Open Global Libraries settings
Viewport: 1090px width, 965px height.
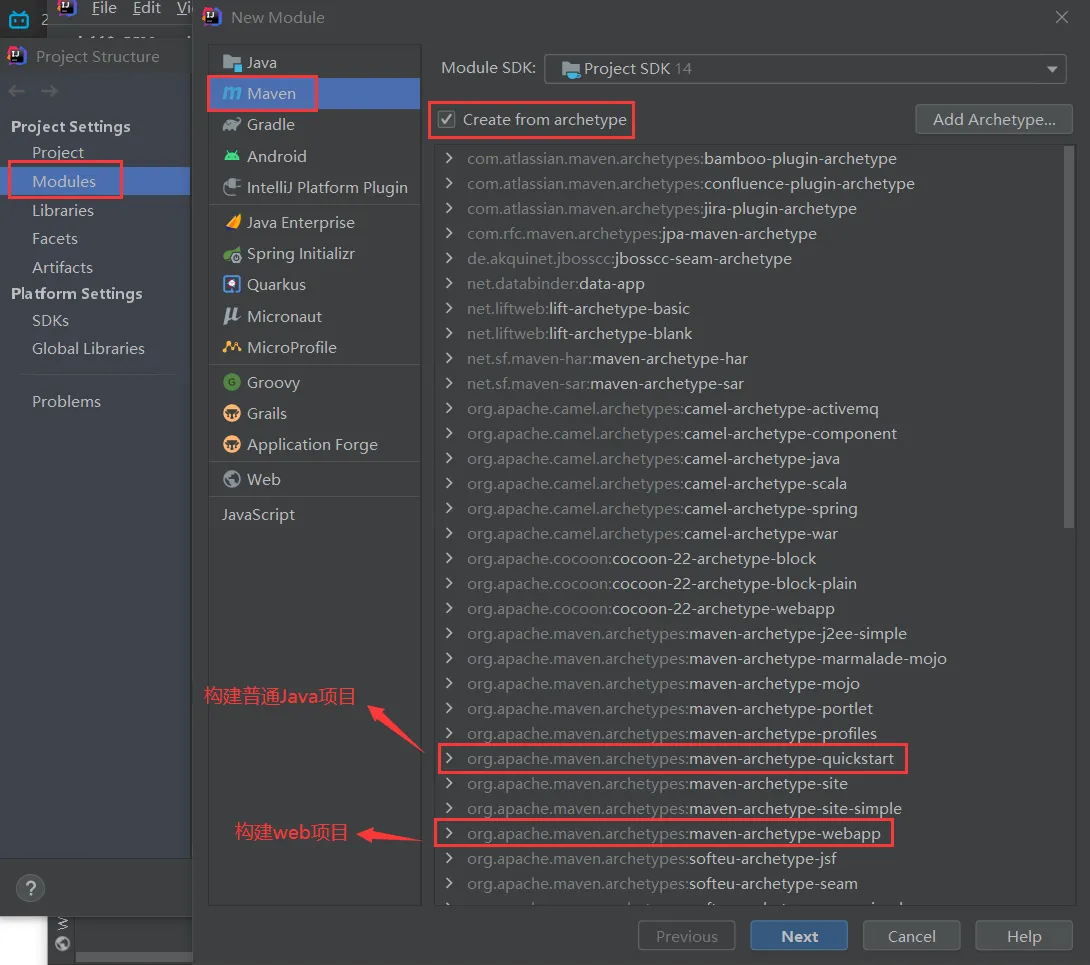point(88,348)
